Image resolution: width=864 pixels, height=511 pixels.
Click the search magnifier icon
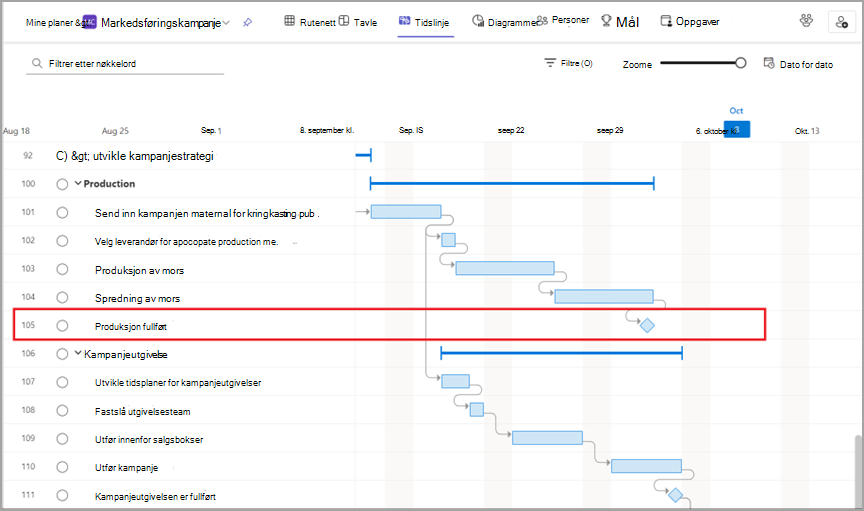pyautogui.click(x=37, y=63)
